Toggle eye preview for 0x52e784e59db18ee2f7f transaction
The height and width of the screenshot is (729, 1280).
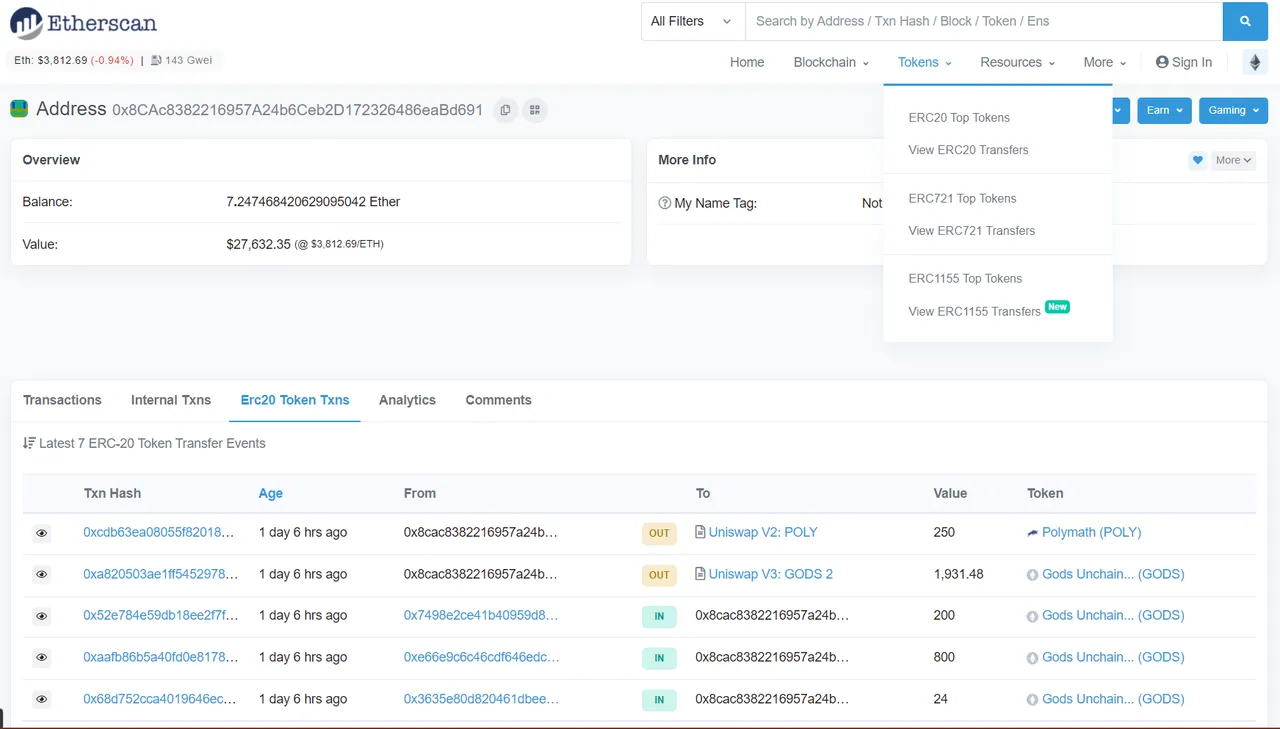(x=42, y=616)
